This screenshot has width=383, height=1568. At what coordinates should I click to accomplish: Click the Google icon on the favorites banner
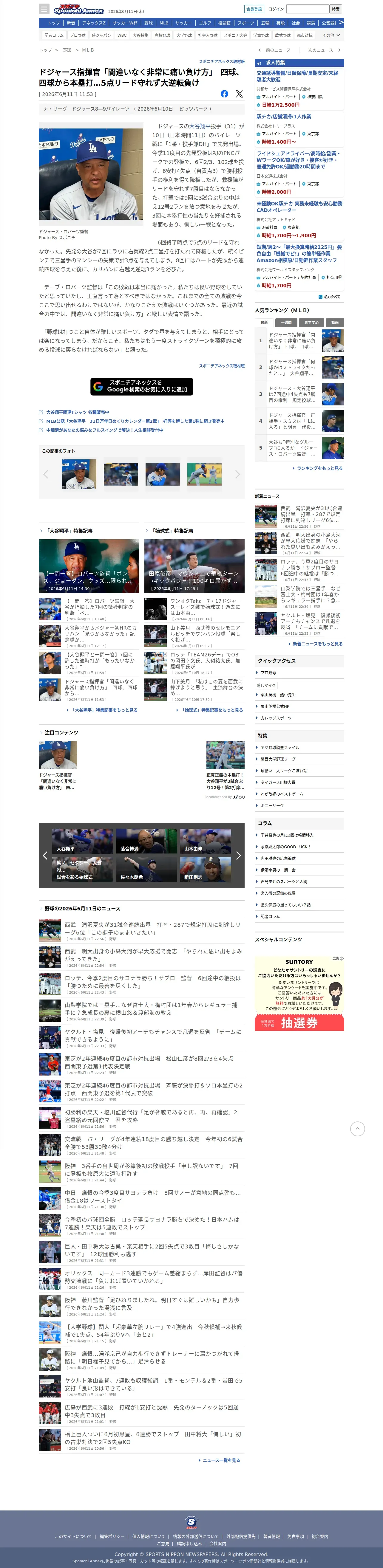98,386
